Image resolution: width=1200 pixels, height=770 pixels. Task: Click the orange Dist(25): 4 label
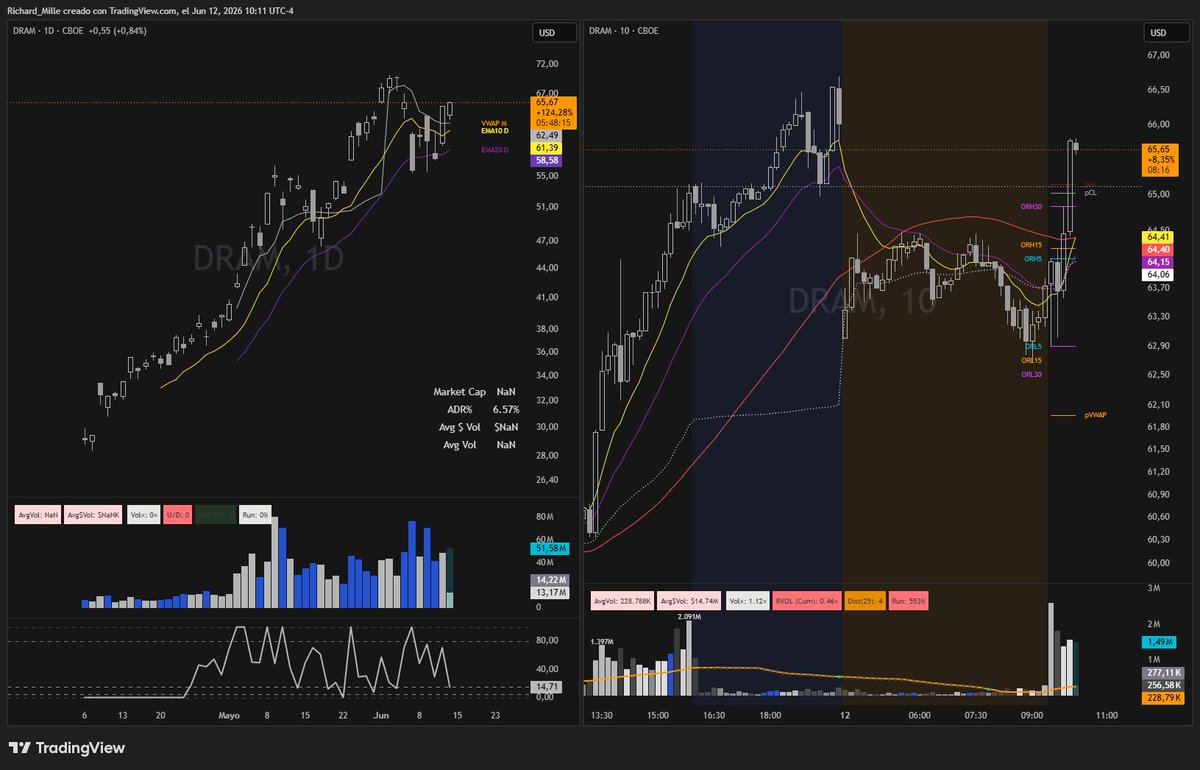point(865,601)
